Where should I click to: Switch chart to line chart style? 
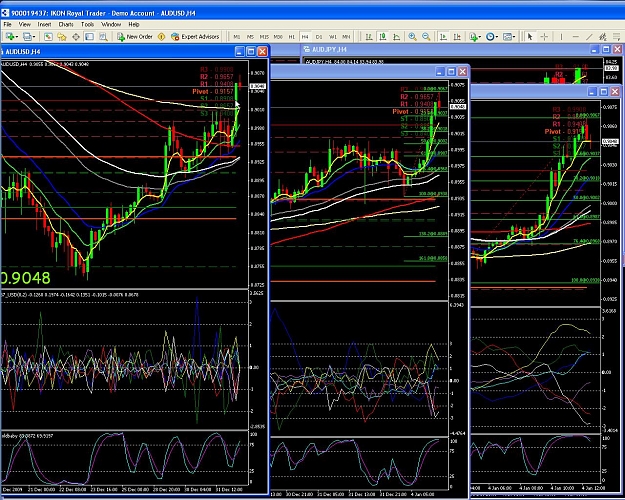coord(397,37)
